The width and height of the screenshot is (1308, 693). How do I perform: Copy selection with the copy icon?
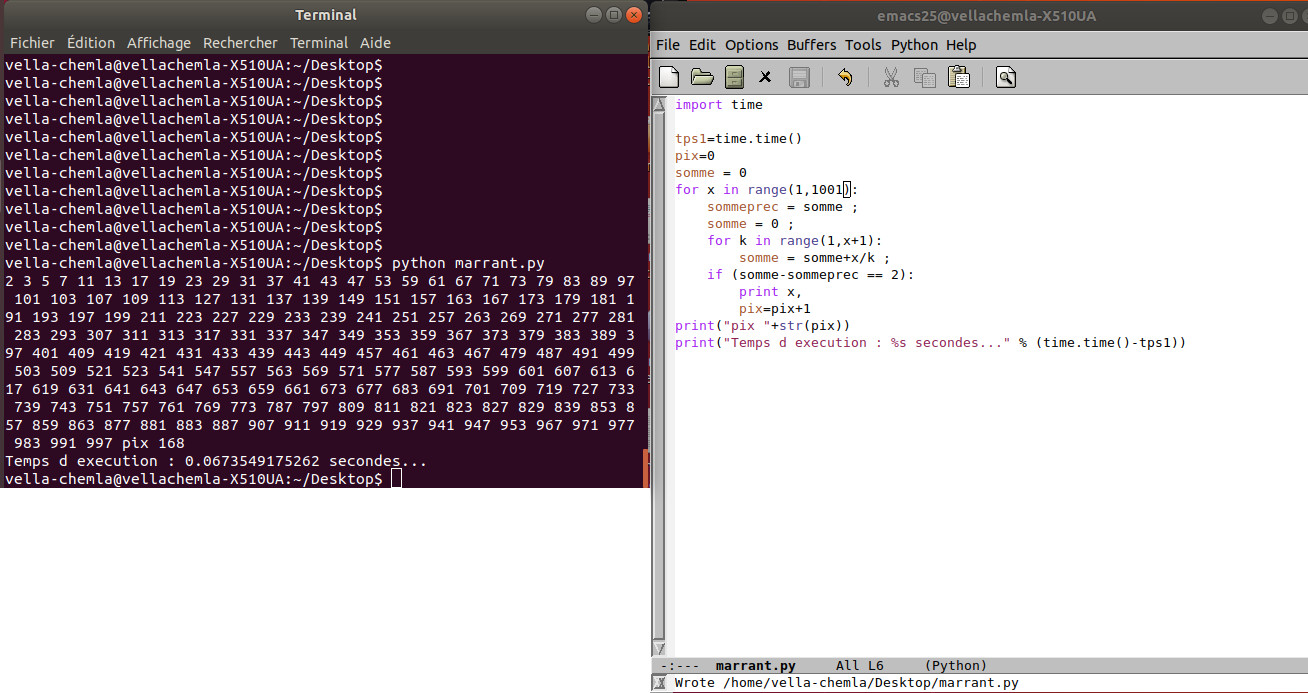pyautogui.click(x=925, y=77)
